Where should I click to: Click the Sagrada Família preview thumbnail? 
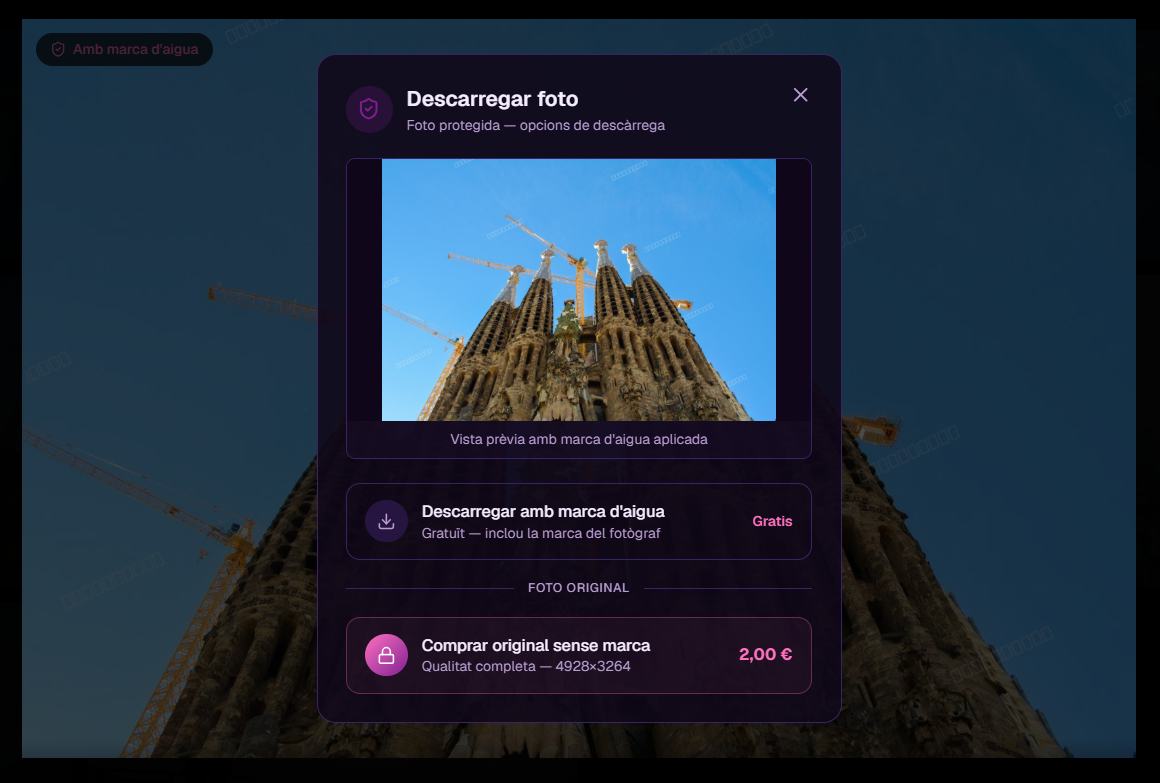[579, 289]
